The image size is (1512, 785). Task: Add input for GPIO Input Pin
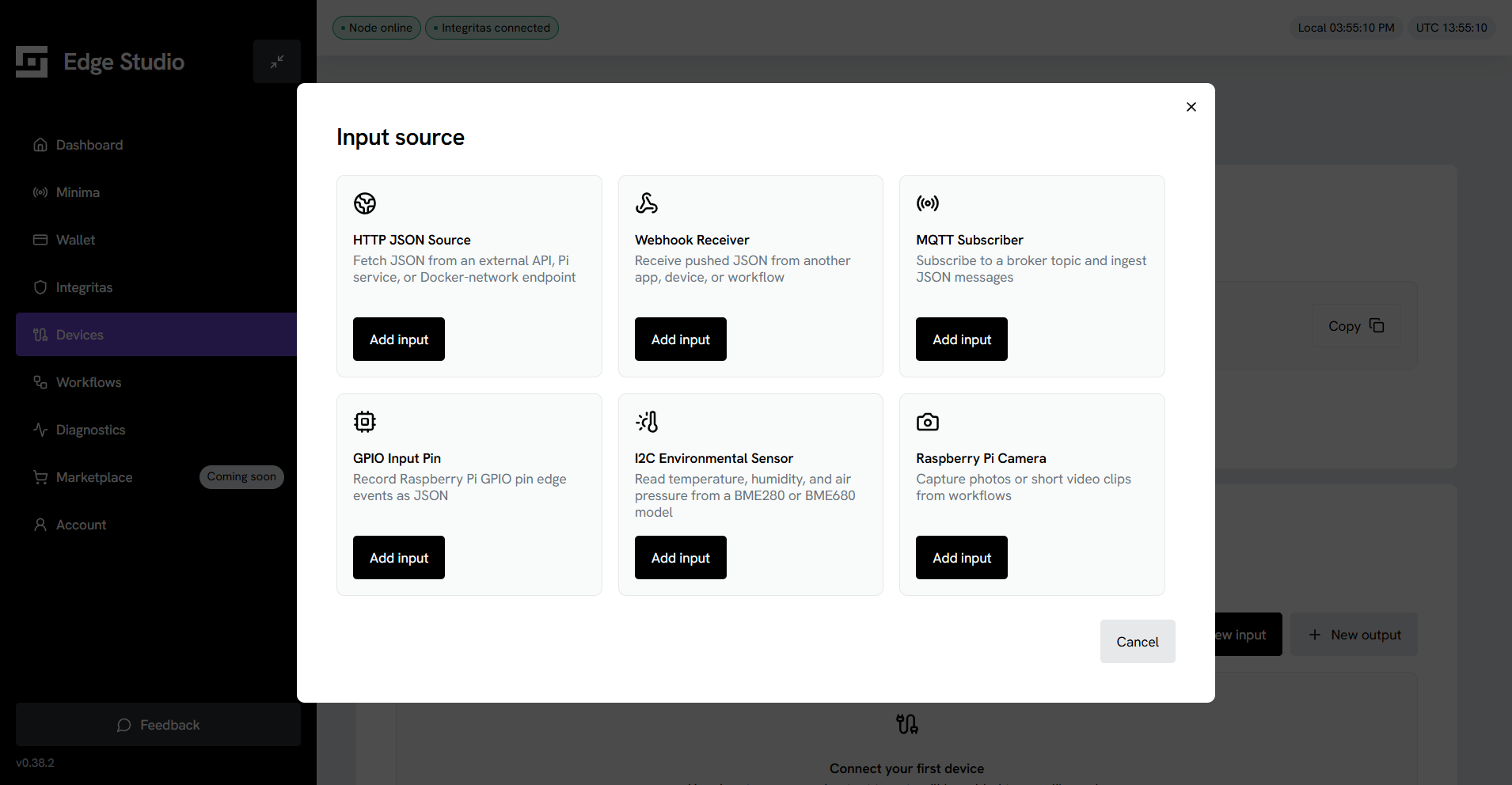pos(399,558)
